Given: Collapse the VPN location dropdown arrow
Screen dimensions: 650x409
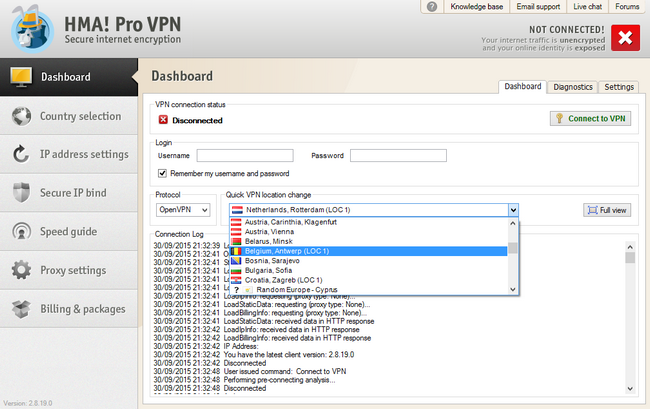Looking at the screenshot, I should (513, 210).
